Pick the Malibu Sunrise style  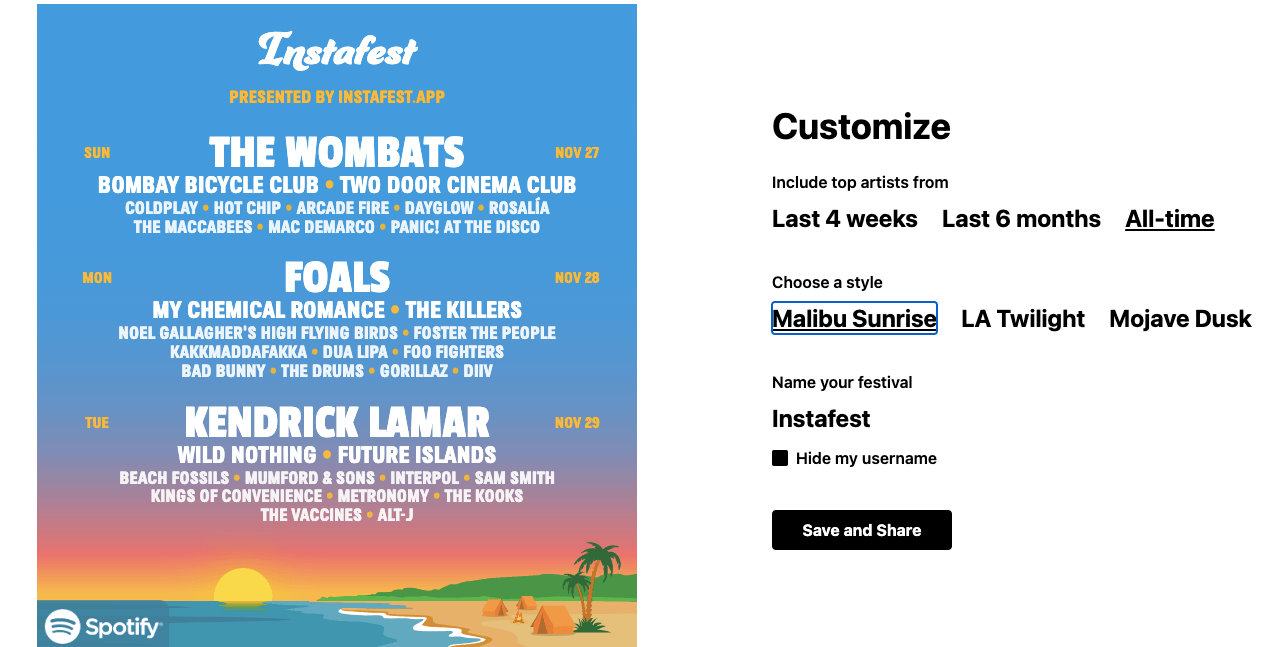[x=854, y=318]
